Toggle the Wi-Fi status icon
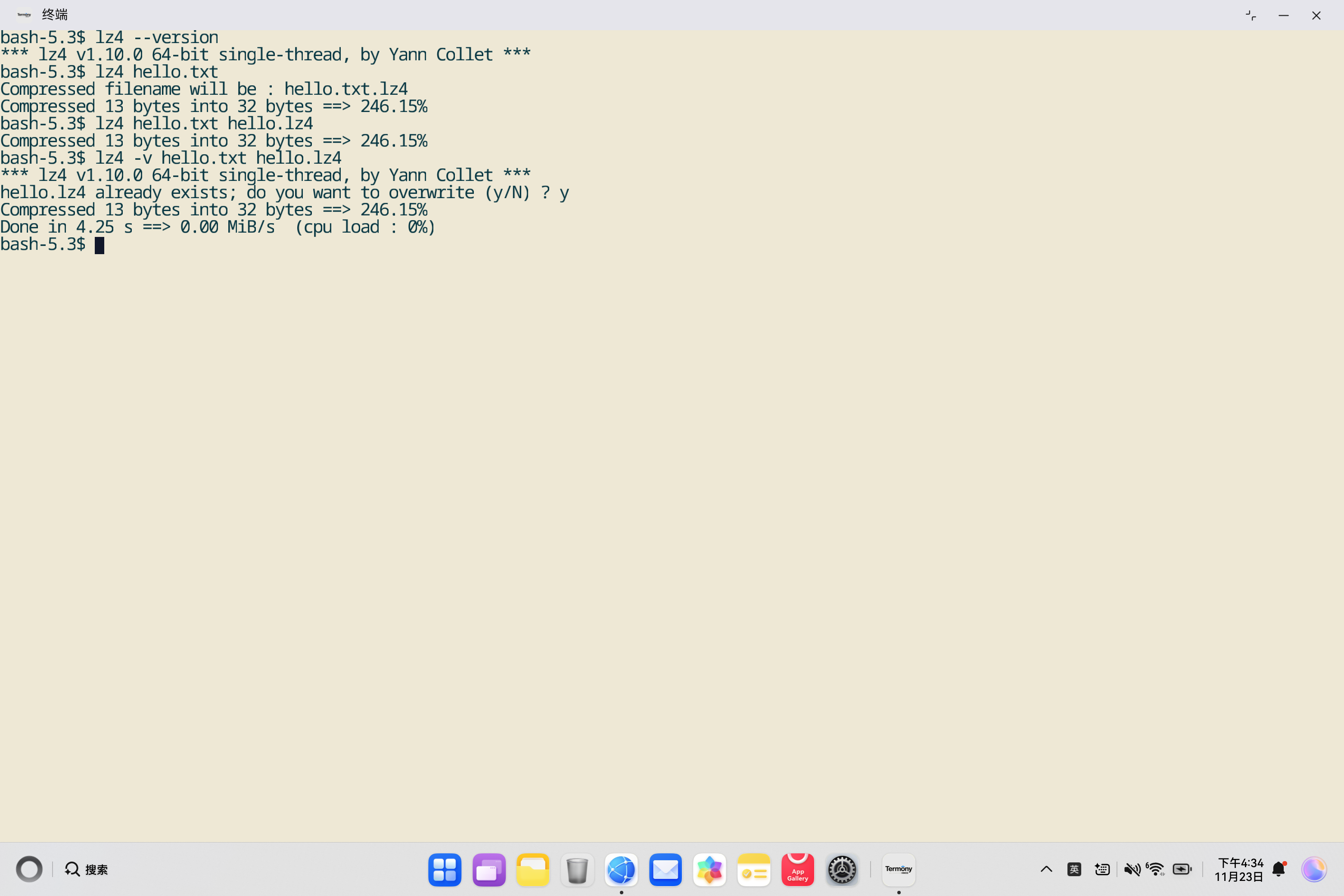1344x896 pixels. (1155, 869)
